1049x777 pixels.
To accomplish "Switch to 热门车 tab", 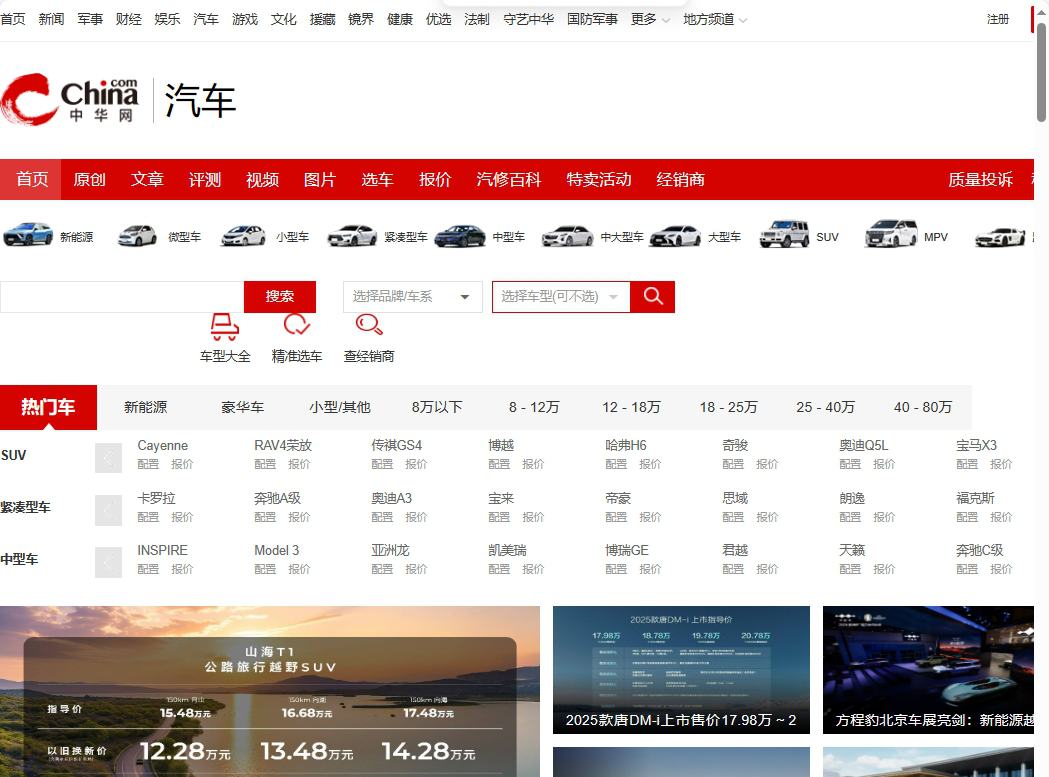I will coord(48,407).
